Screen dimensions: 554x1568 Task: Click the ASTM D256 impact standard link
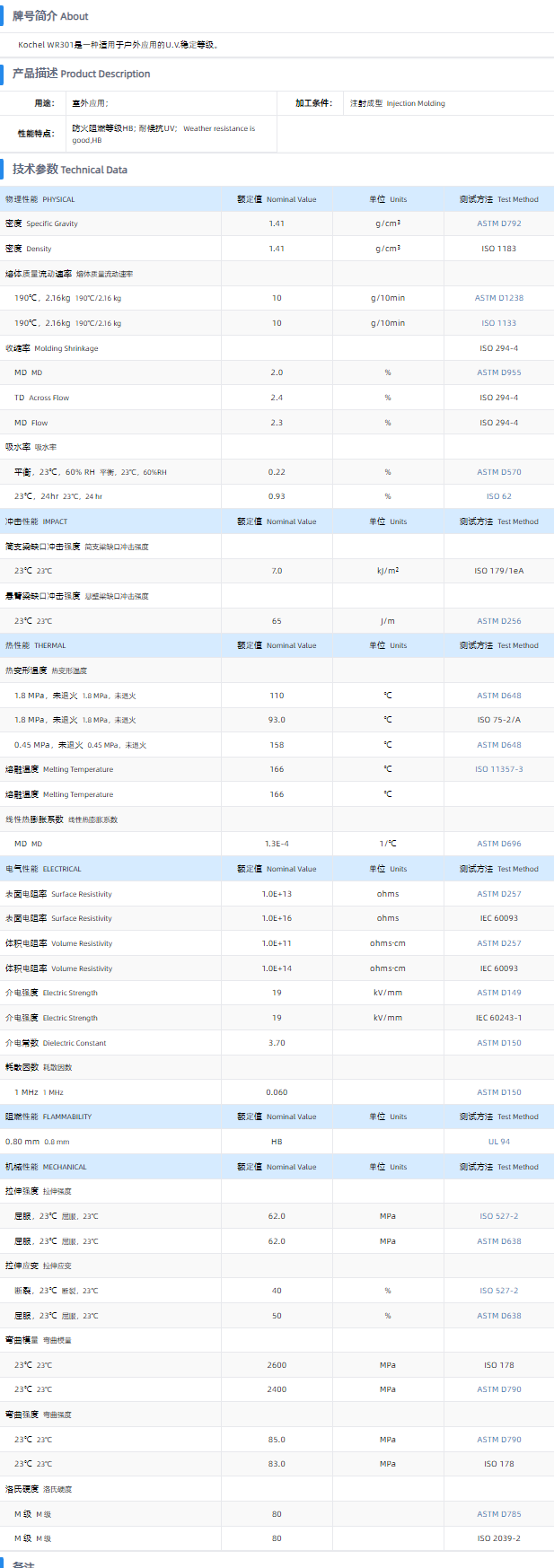tap(498, 621)
